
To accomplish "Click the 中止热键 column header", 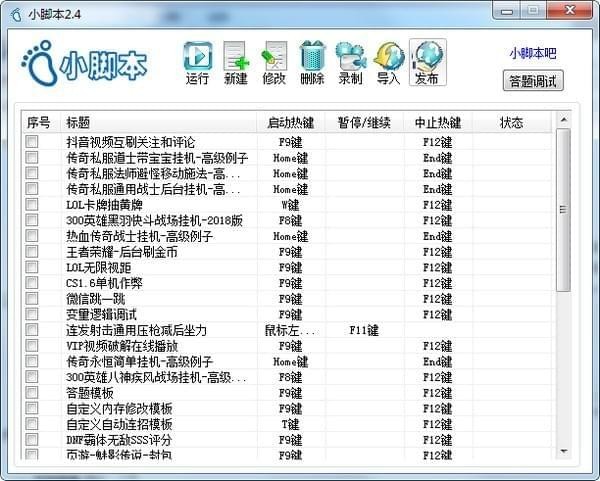I will tap(438, 122).
